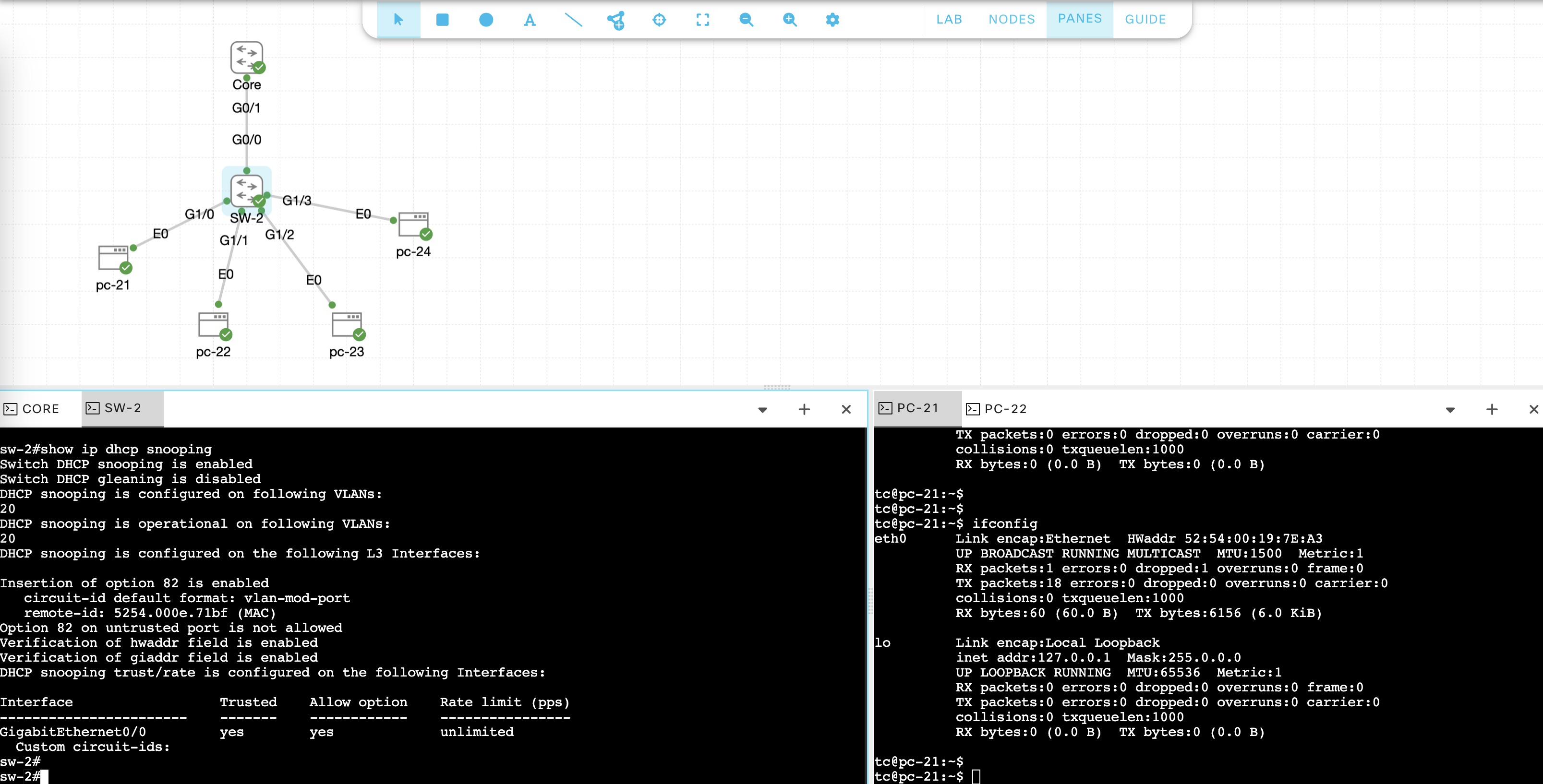The image size is (1543, 784).
Task: Zoom out of the topology canvas
Action: pos(746,20)
